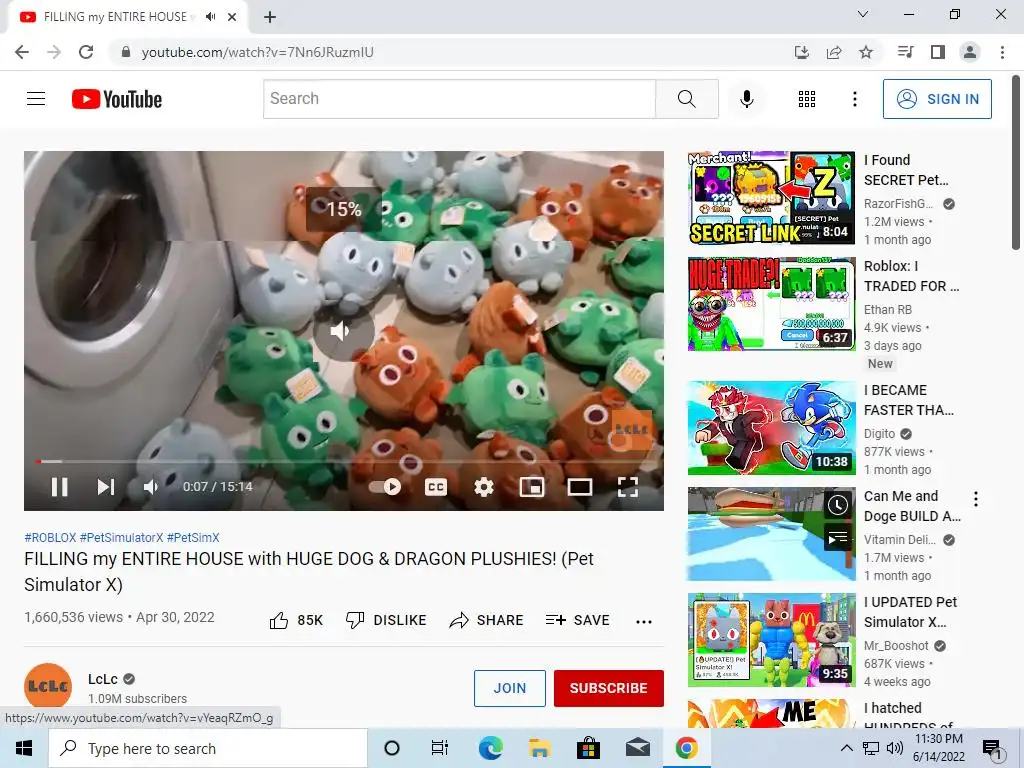
Task: Share the video
Action: (x=487, y=620)
